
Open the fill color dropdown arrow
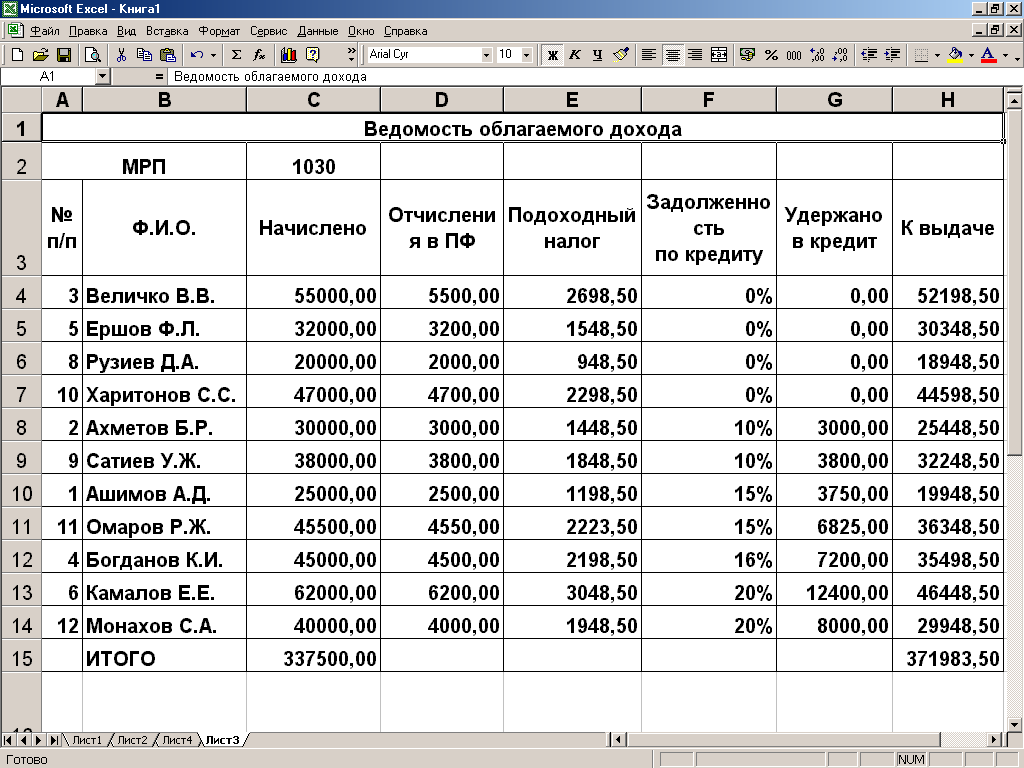(971, 55)
